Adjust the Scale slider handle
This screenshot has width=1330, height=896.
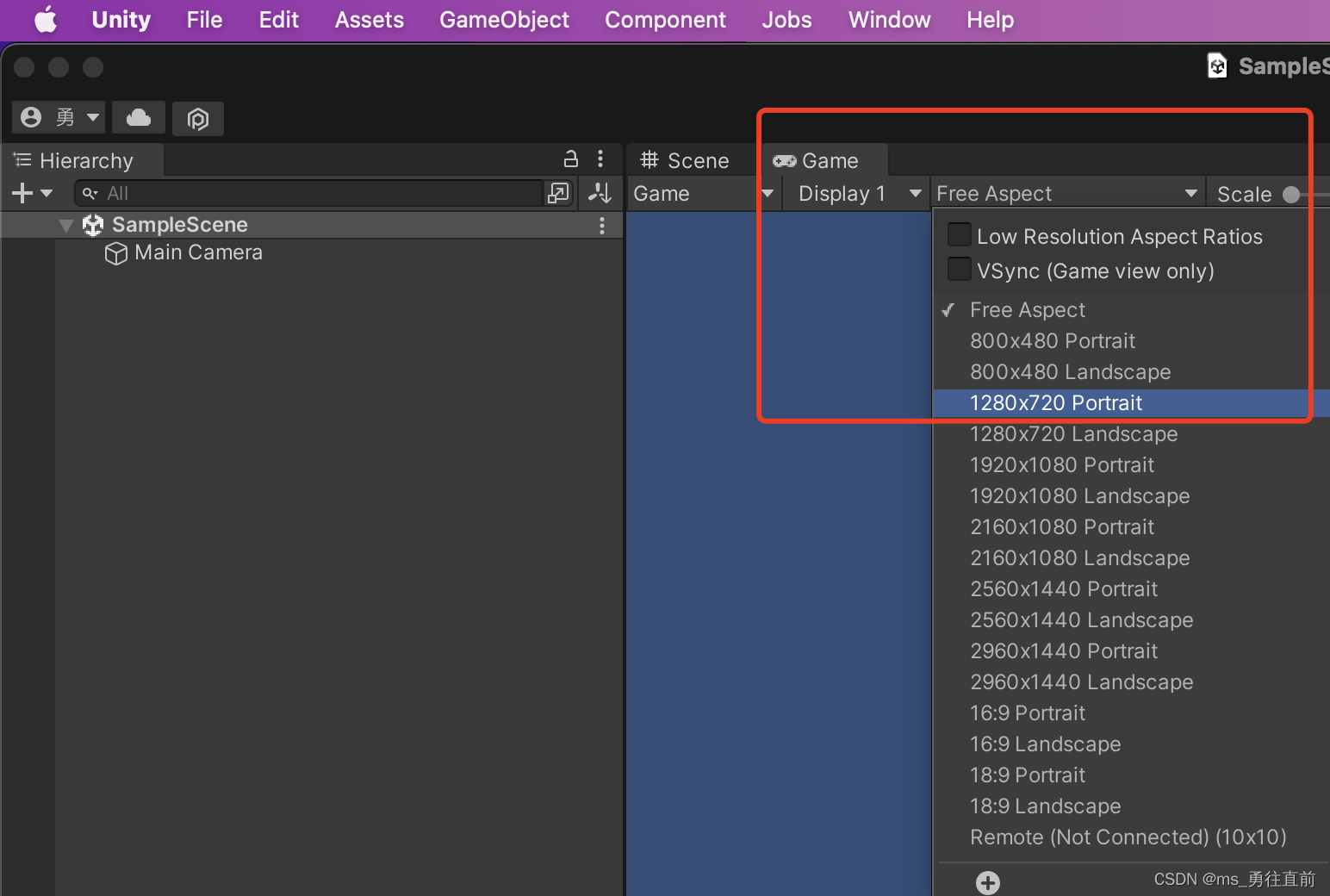coord(1290,194)
